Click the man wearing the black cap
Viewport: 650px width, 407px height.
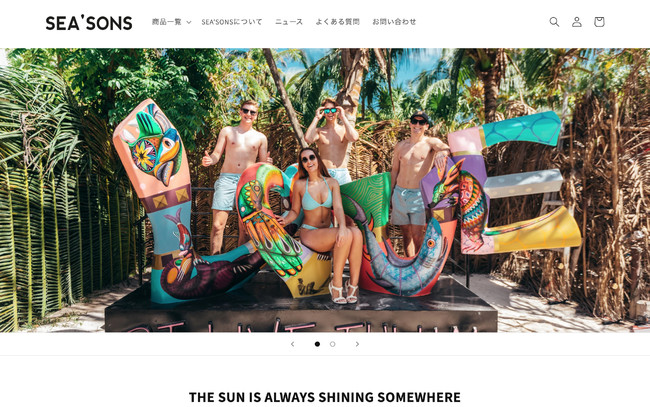click(419, 184)
